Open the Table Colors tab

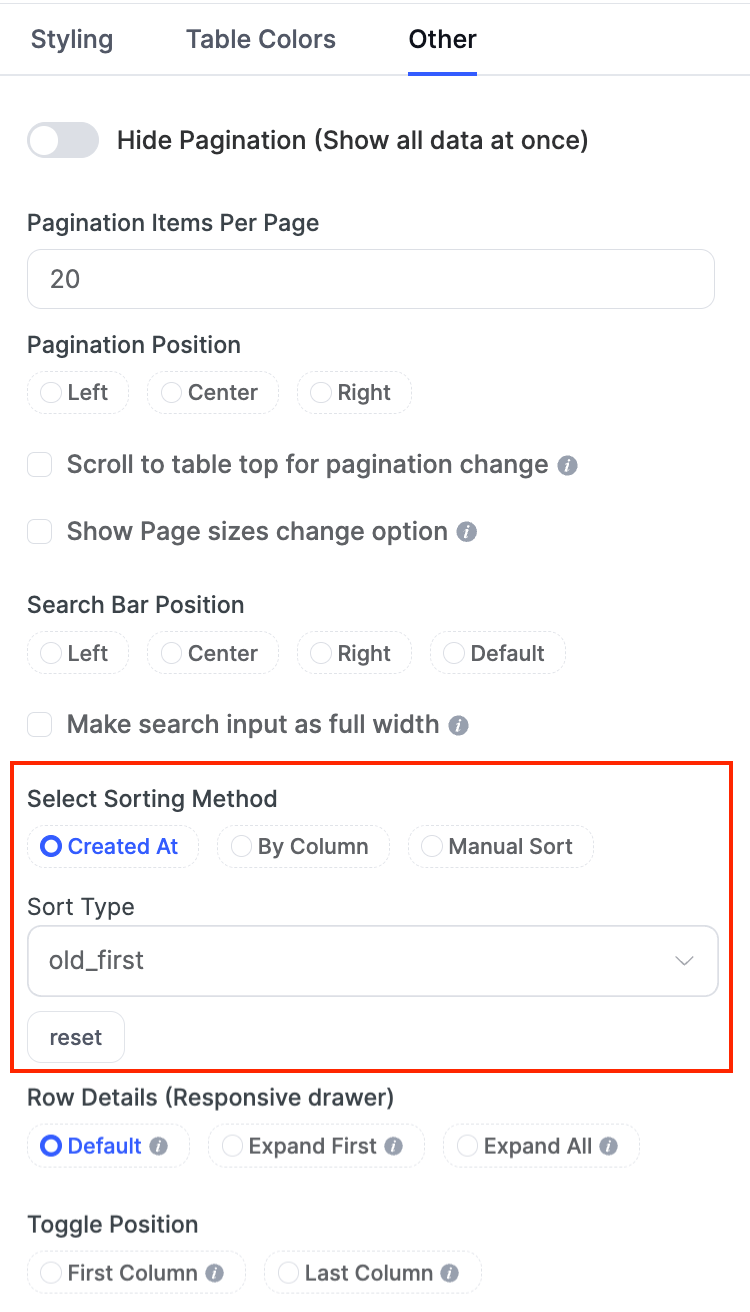tap(261, 40)
